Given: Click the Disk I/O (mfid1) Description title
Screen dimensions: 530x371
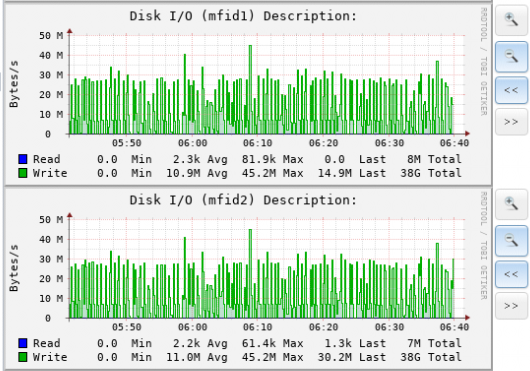Looking at the screenshot, I should [x=243, y=16].
